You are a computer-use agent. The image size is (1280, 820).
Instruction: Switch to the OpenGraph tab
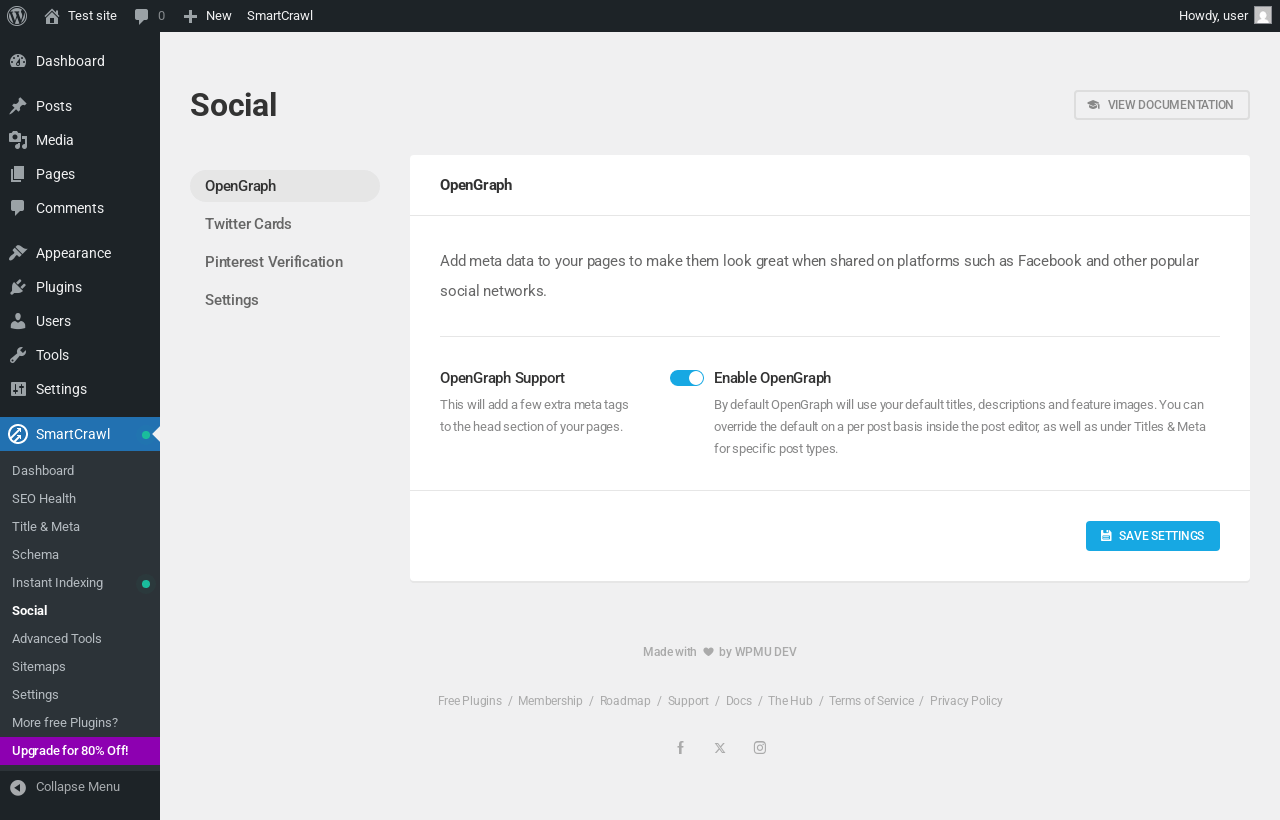pos(285,186)
